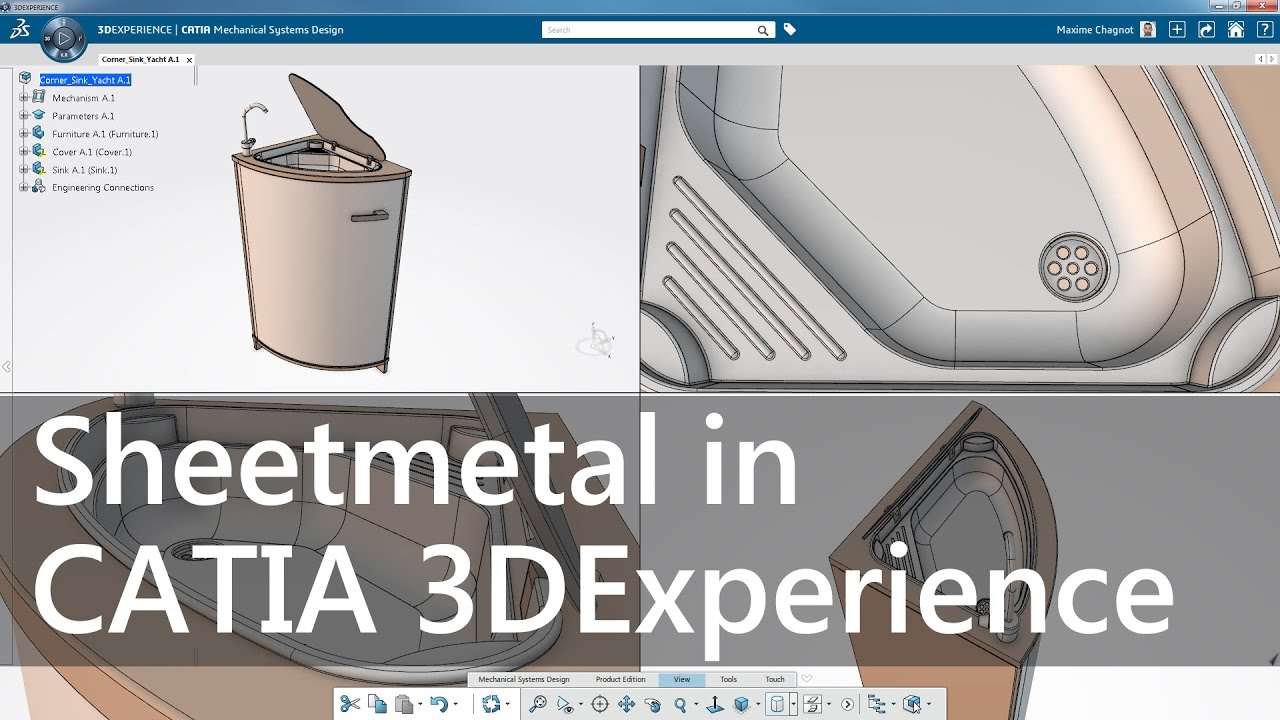Switch to Product Edition tab
This screenshot has width=1280, height=720.
point(621,679)
